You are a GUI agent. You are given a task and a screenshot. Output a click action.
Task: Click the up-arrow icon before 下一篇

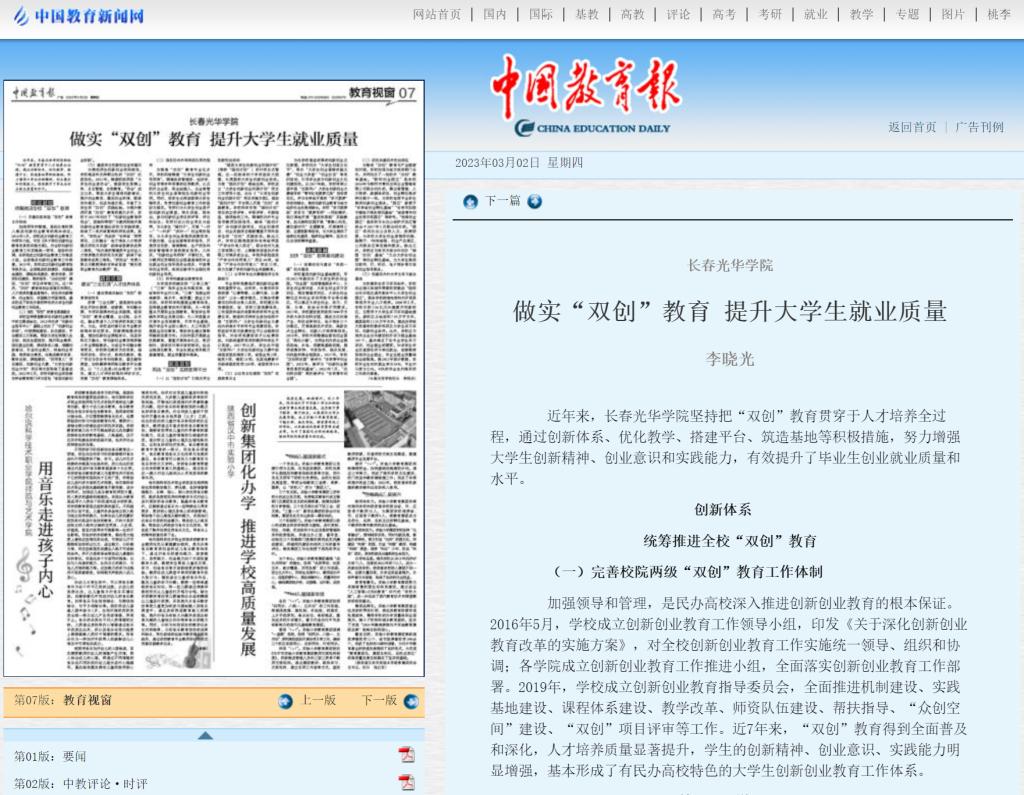point(470,202)
